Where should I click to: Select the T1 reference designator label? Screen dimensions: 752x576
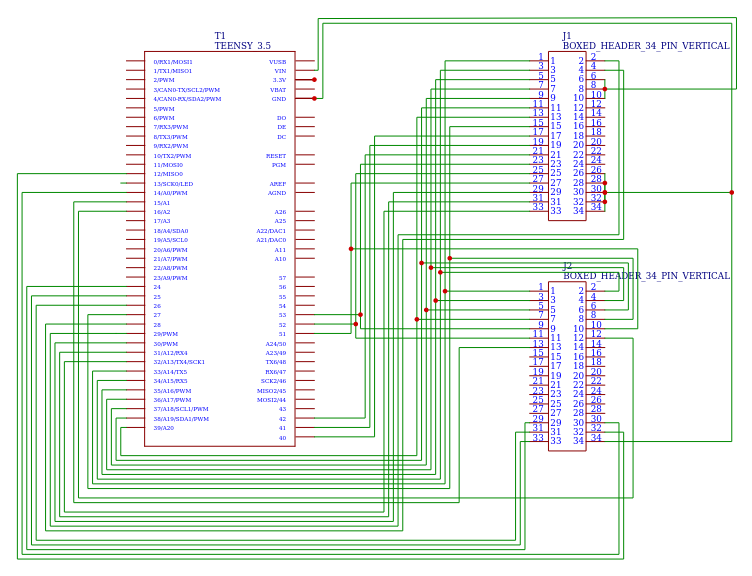220,35
